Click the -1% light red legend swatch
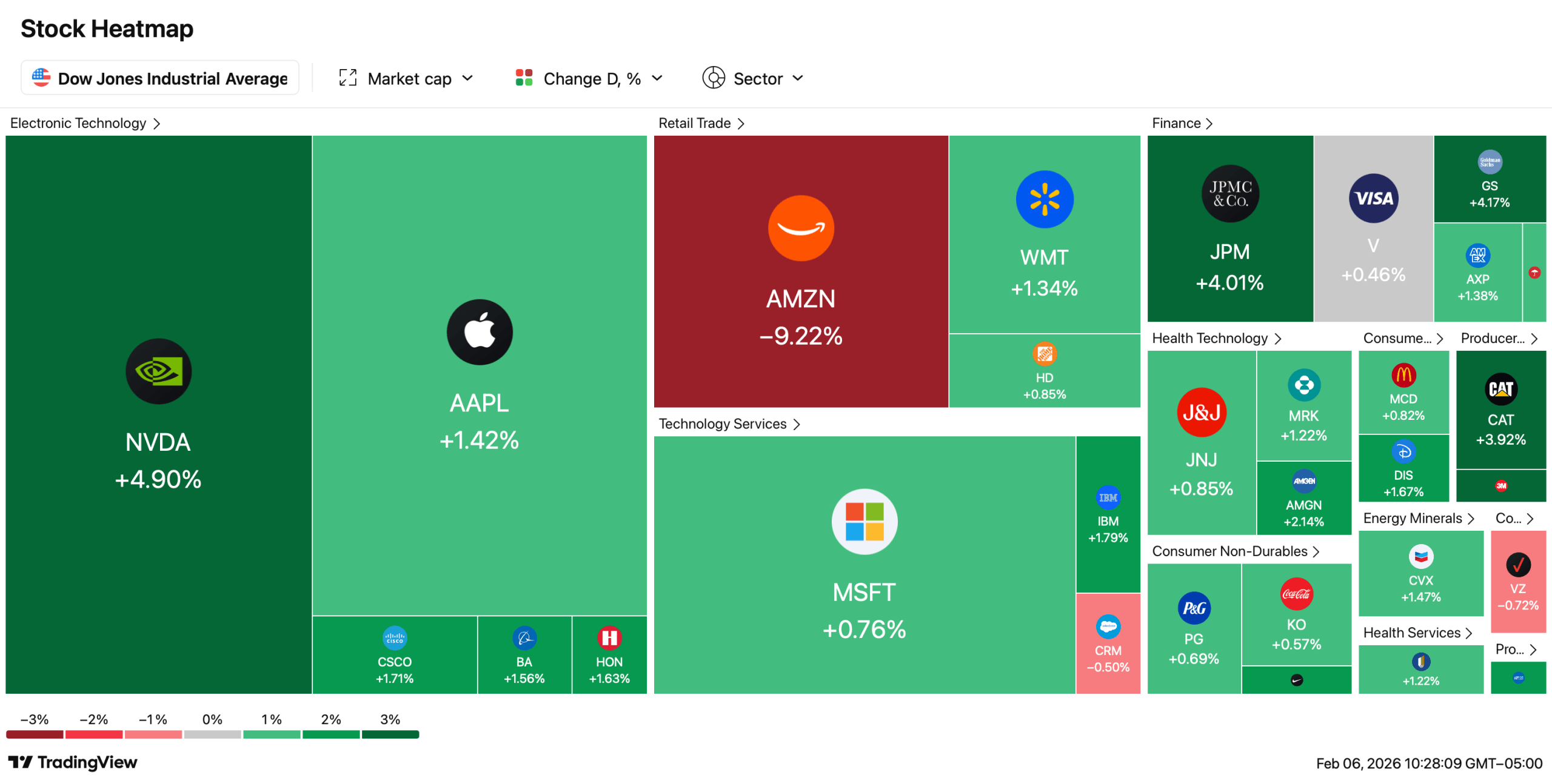Image resolution: width=1552 pixels, height=784 pixels. click(153, 734)
